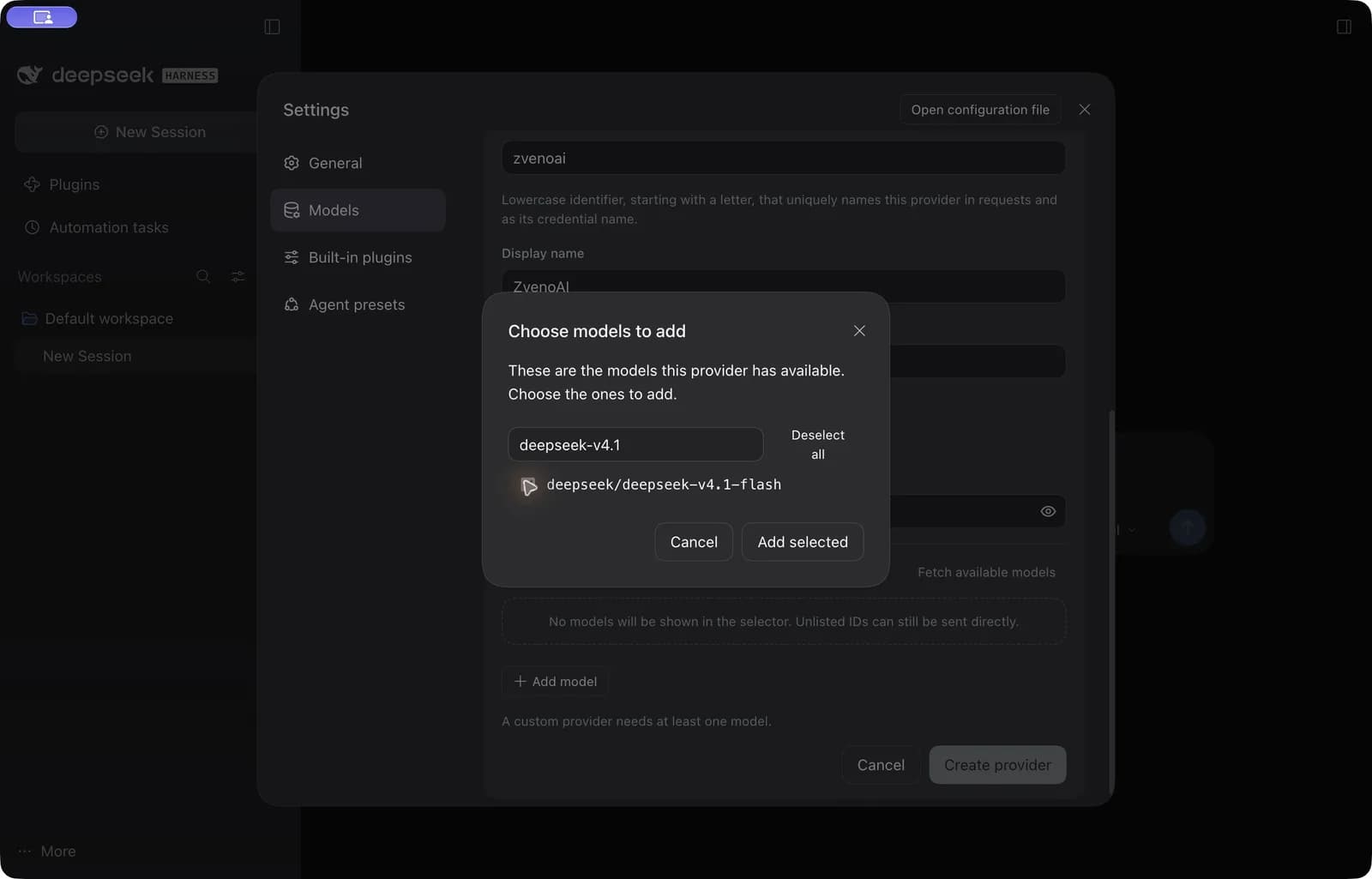Click the zvenoai provider ID field
Viewport: 1372px width, 879px height.
pos(784,158)
